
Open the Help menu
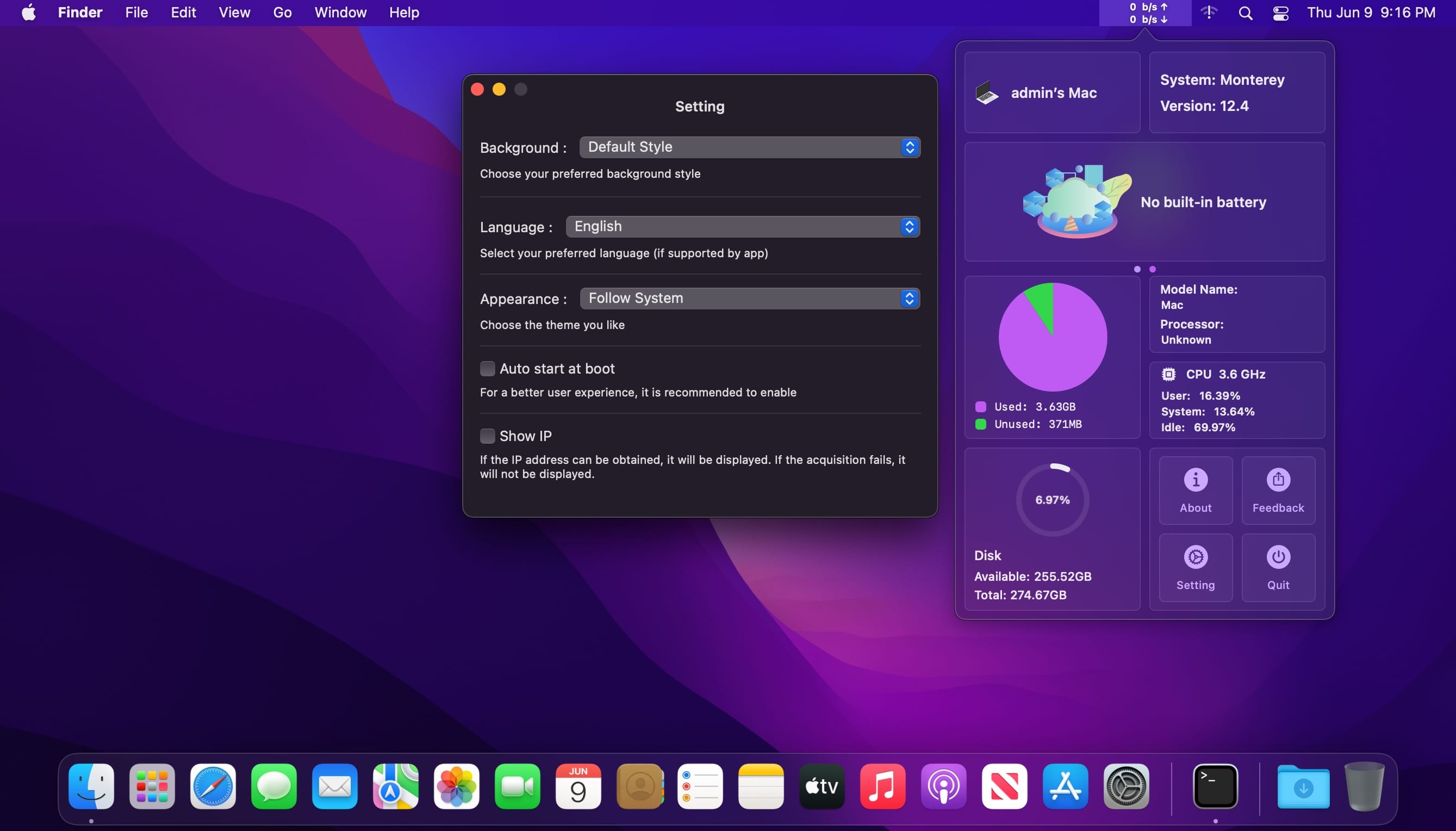click(404, 13)
